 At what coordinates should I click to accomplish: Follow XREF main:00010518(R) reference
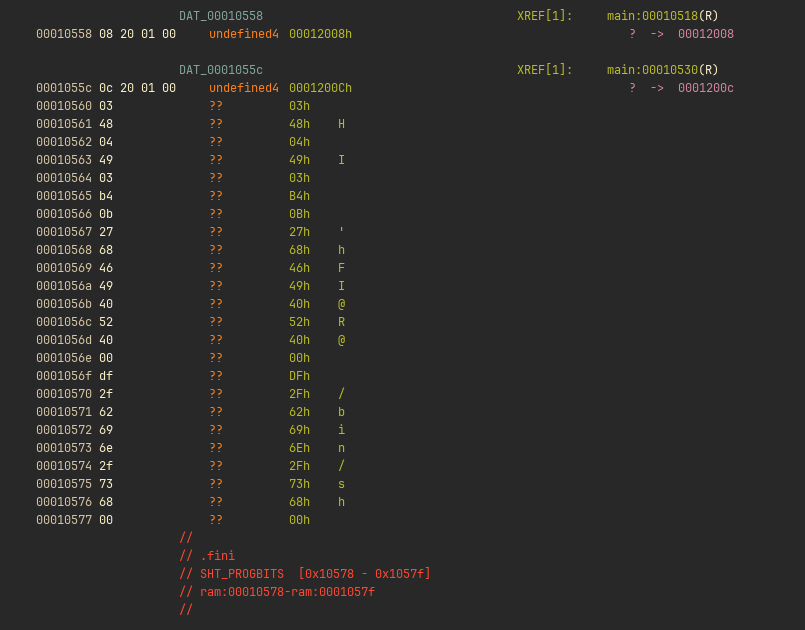pos(662,16)
